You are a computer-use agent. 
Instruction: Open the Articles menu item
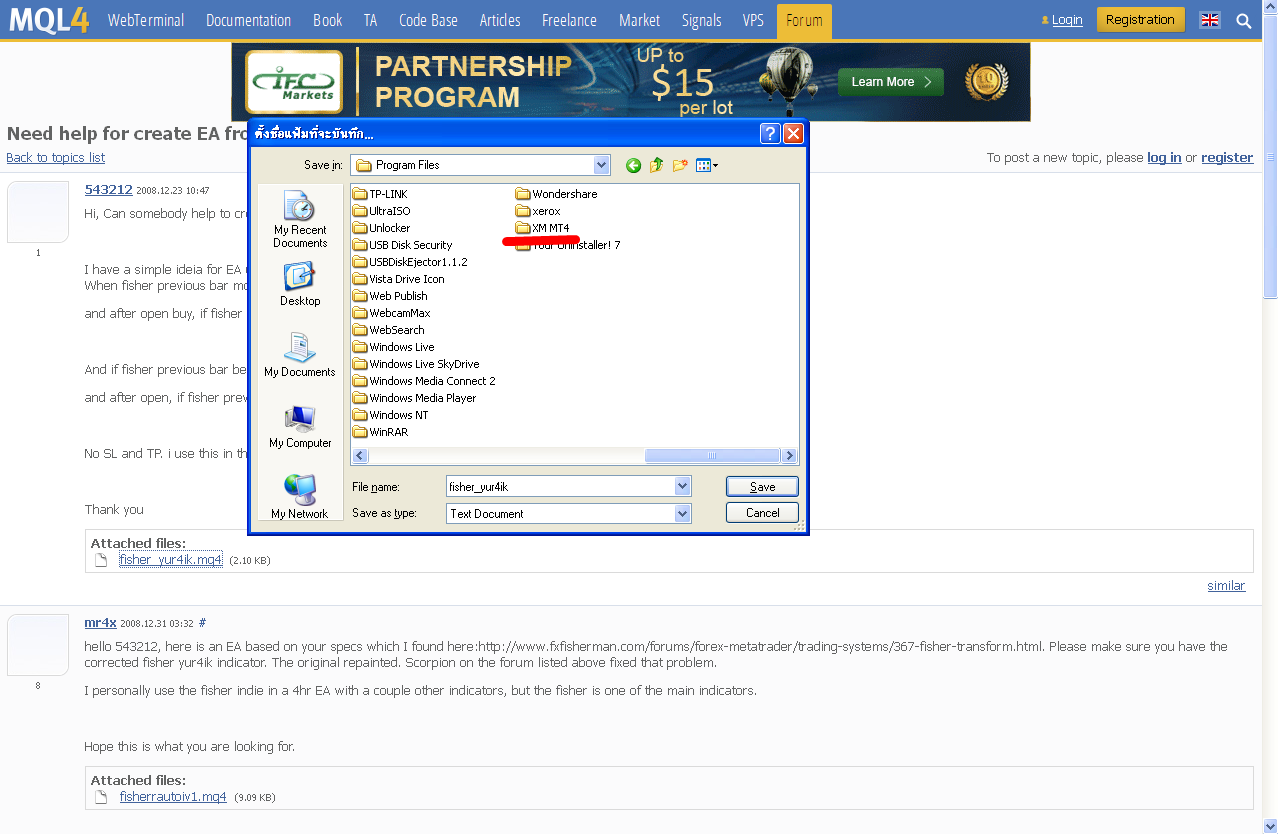pos(500,20)
